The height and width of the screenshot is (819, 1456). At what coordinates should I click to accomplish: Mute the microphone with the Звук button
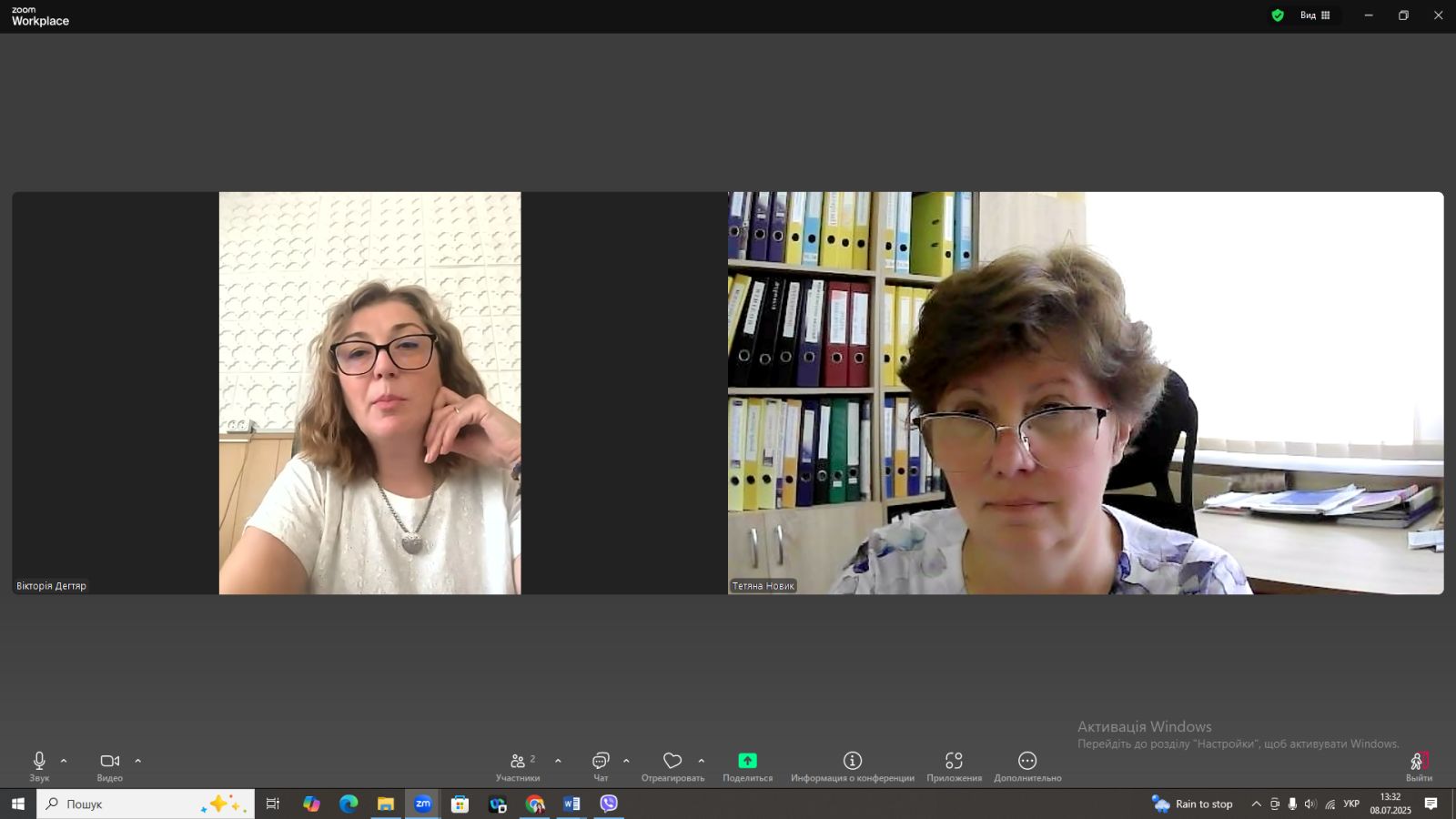click(x=39, y=764)
